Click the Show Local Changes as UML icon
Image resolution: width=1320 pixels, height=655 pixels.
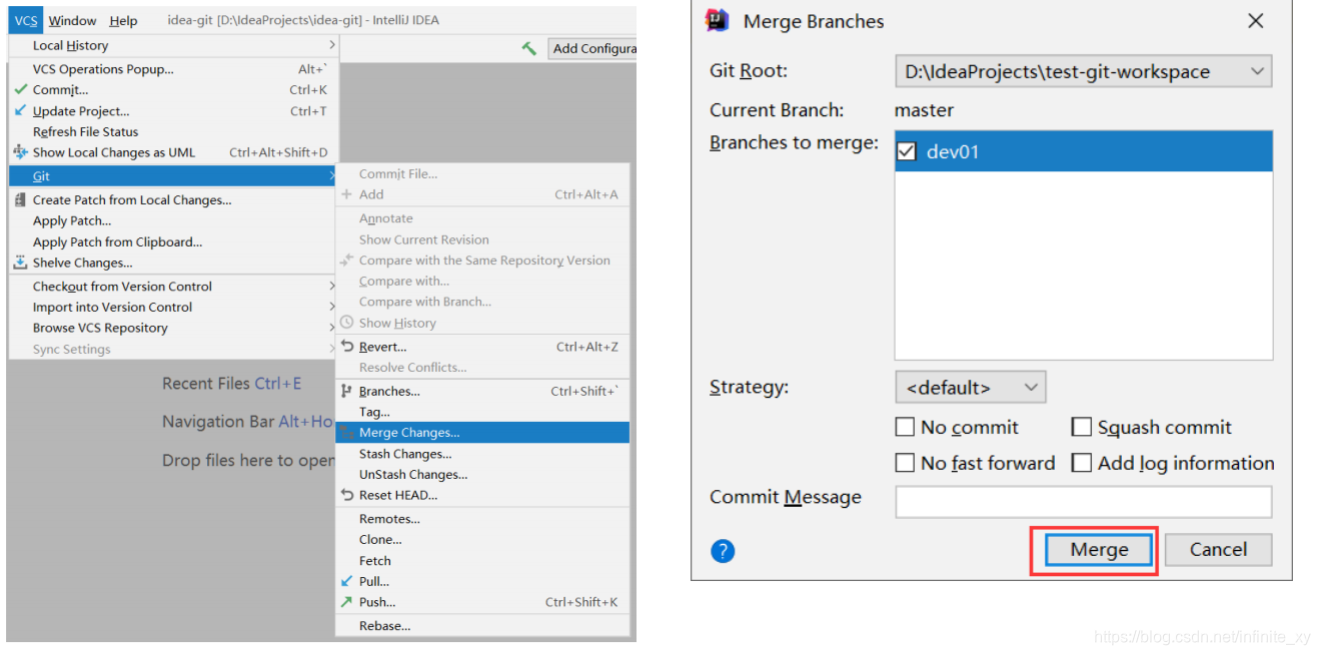point(20,152)
